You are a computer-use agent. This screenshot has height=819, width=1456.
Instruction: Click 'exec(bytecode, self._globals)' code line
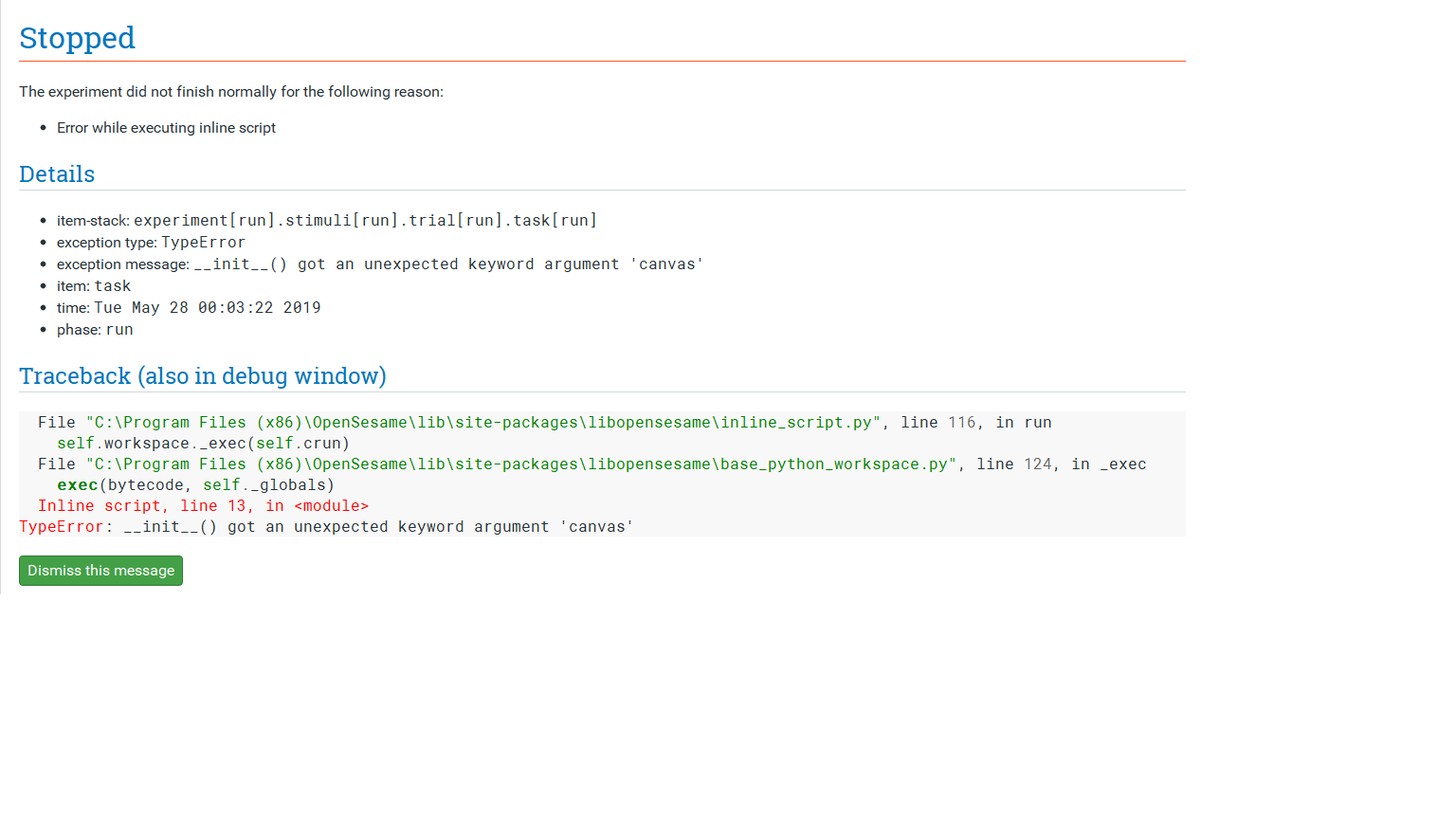pyautogui.click(x=195, y=485)
